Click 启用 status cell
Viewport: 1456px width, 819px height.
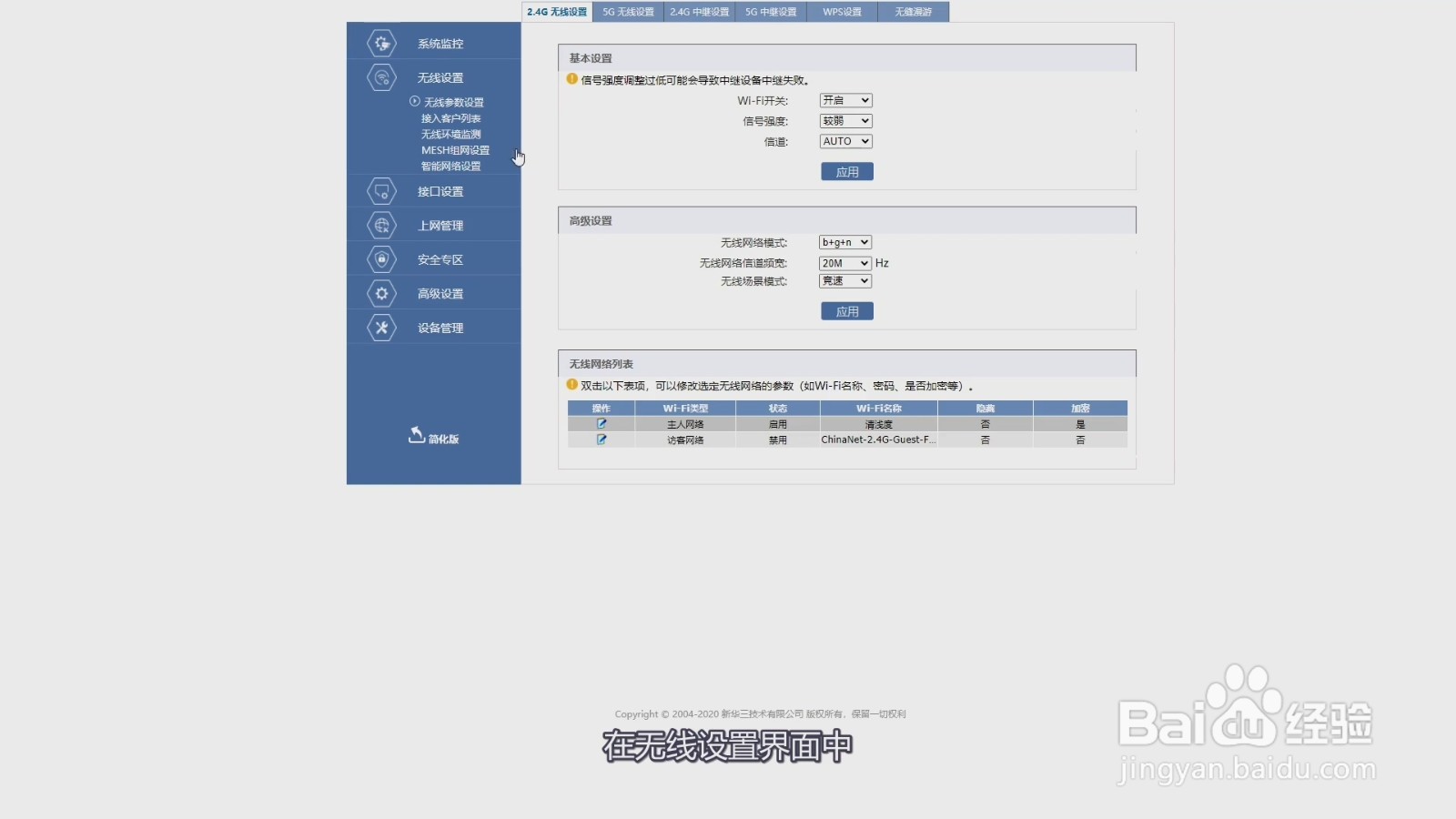(778, 424)
